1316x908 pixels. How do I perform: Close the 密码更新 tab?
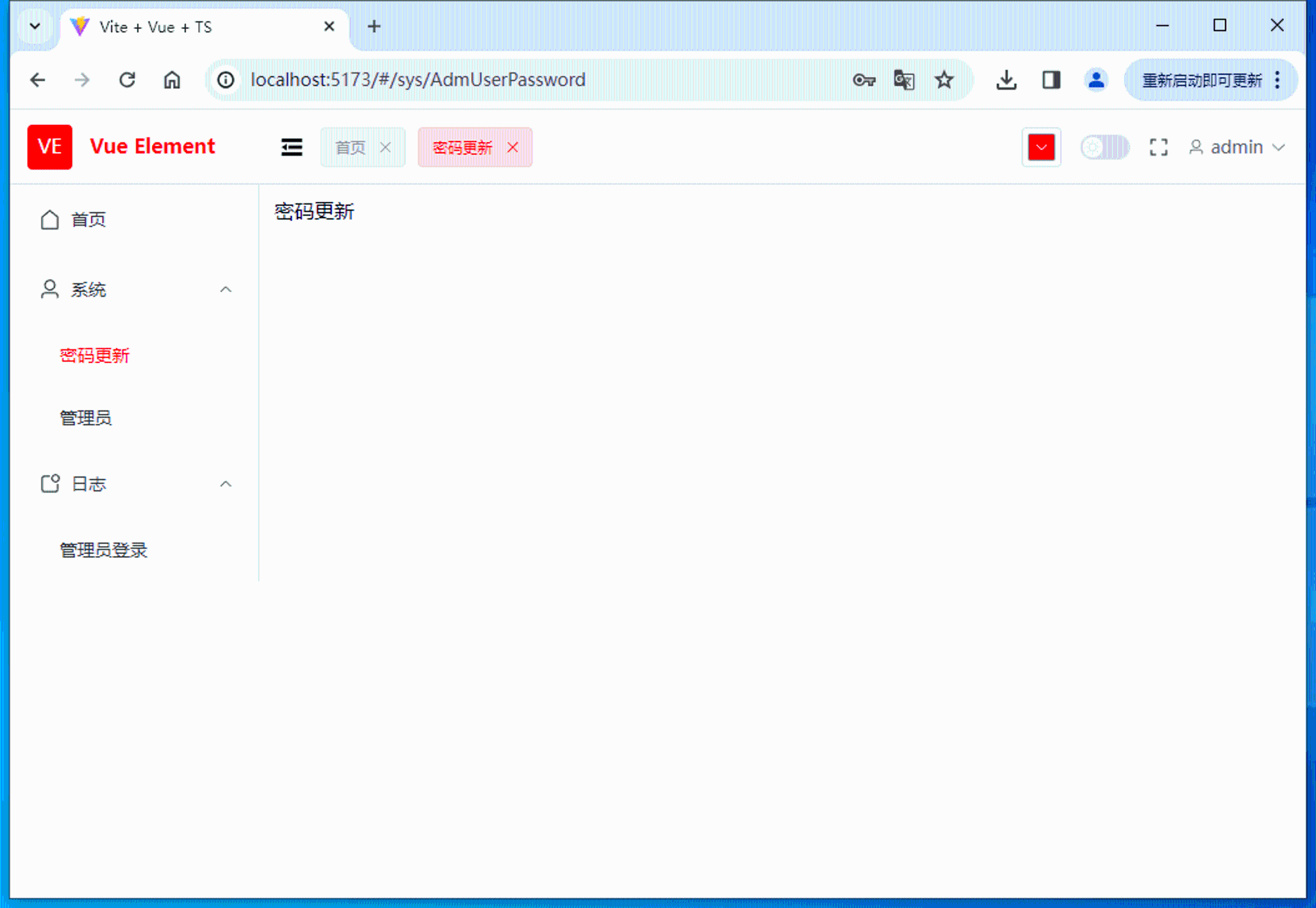(513, 147)
